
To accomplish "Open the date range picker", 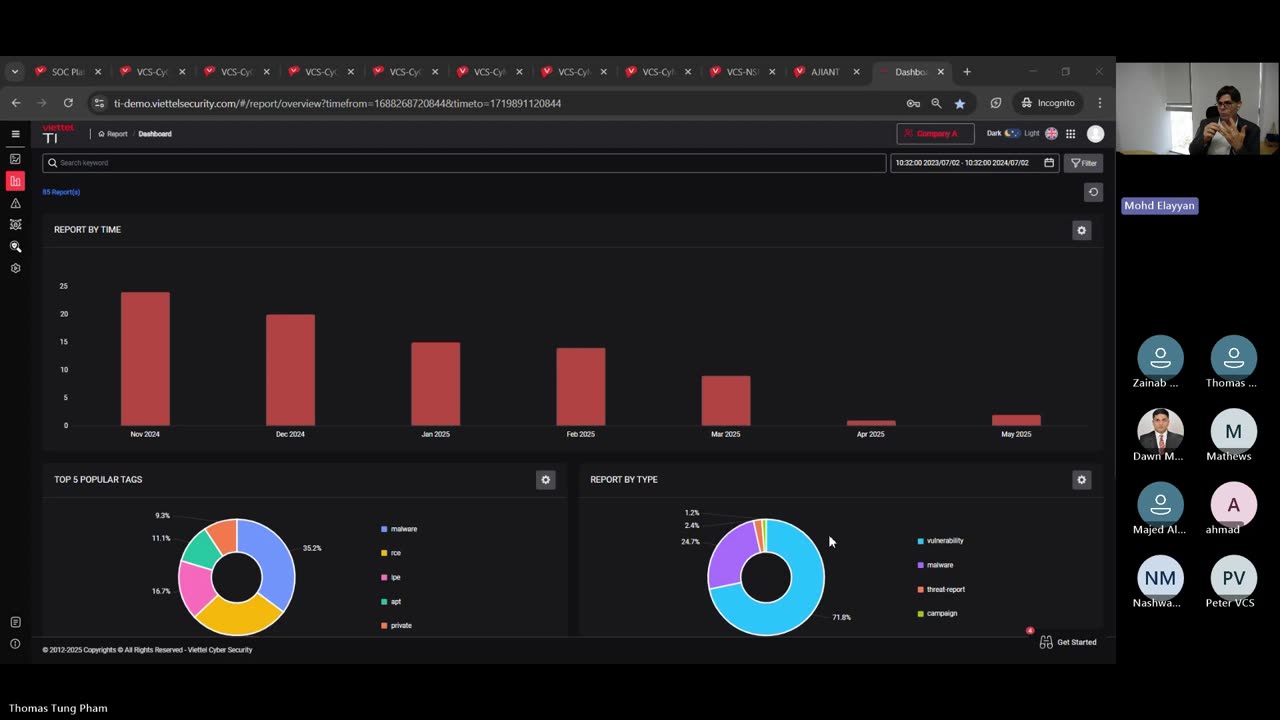I will [x=974, y=163].
